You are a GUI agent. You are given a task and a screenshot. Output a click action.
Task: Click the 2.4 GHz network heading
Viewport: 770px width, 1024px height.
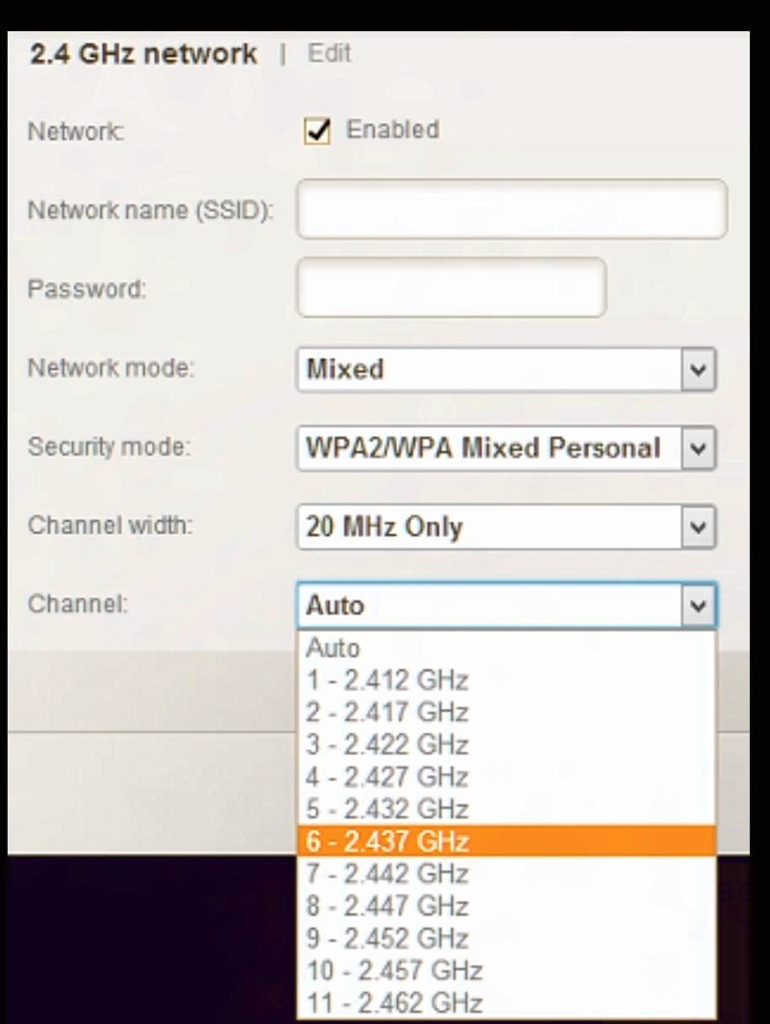pos(143,54)
